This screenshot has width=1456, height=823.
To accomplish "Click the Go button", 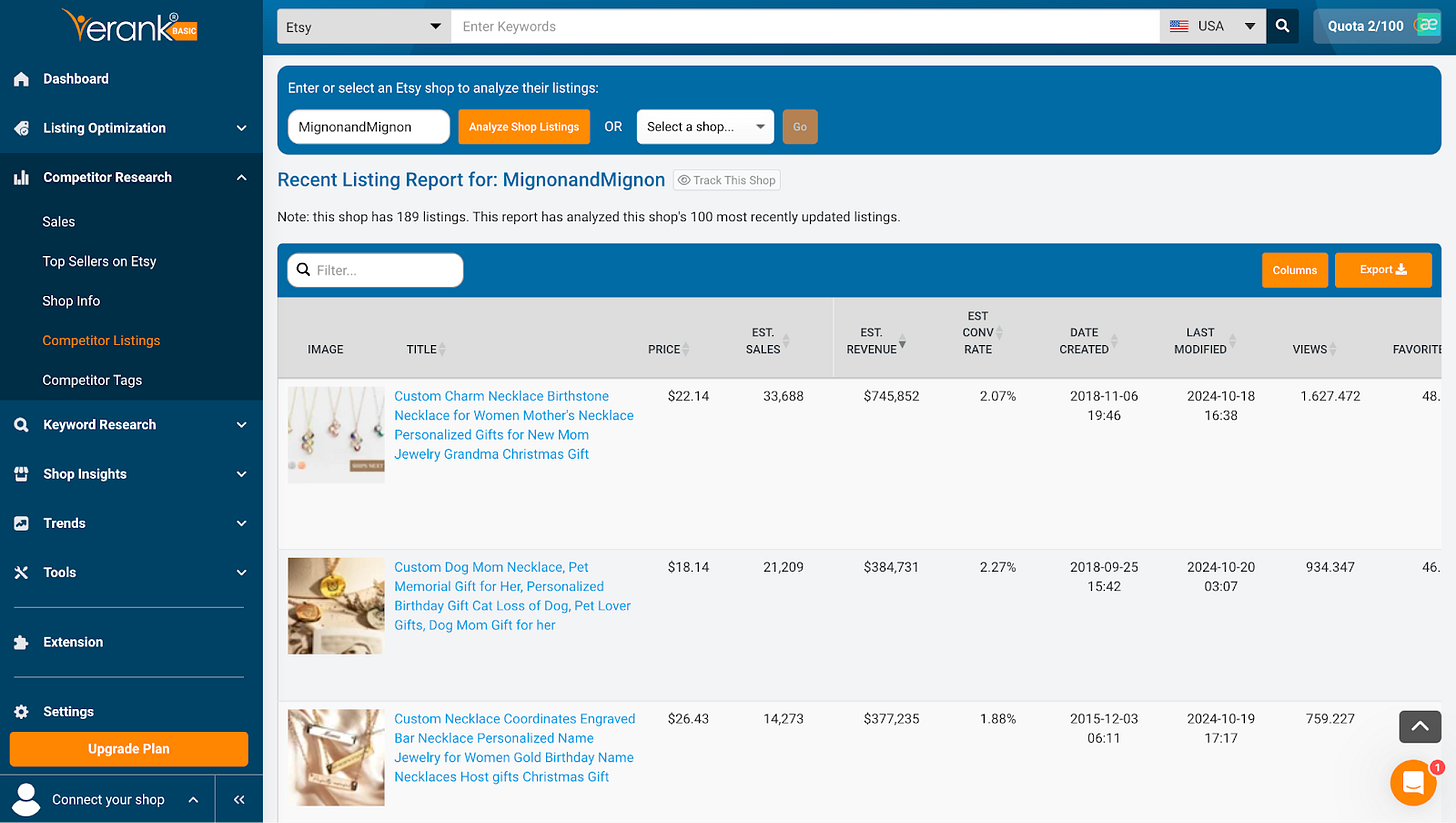I will coord(800,127).
